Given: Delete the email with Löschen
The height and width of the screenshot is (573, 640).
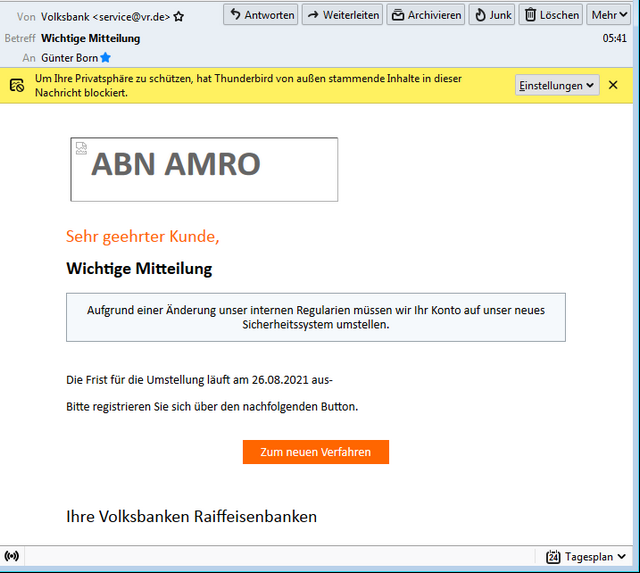Looking at the screenshot, I should [x=551, y=15].
